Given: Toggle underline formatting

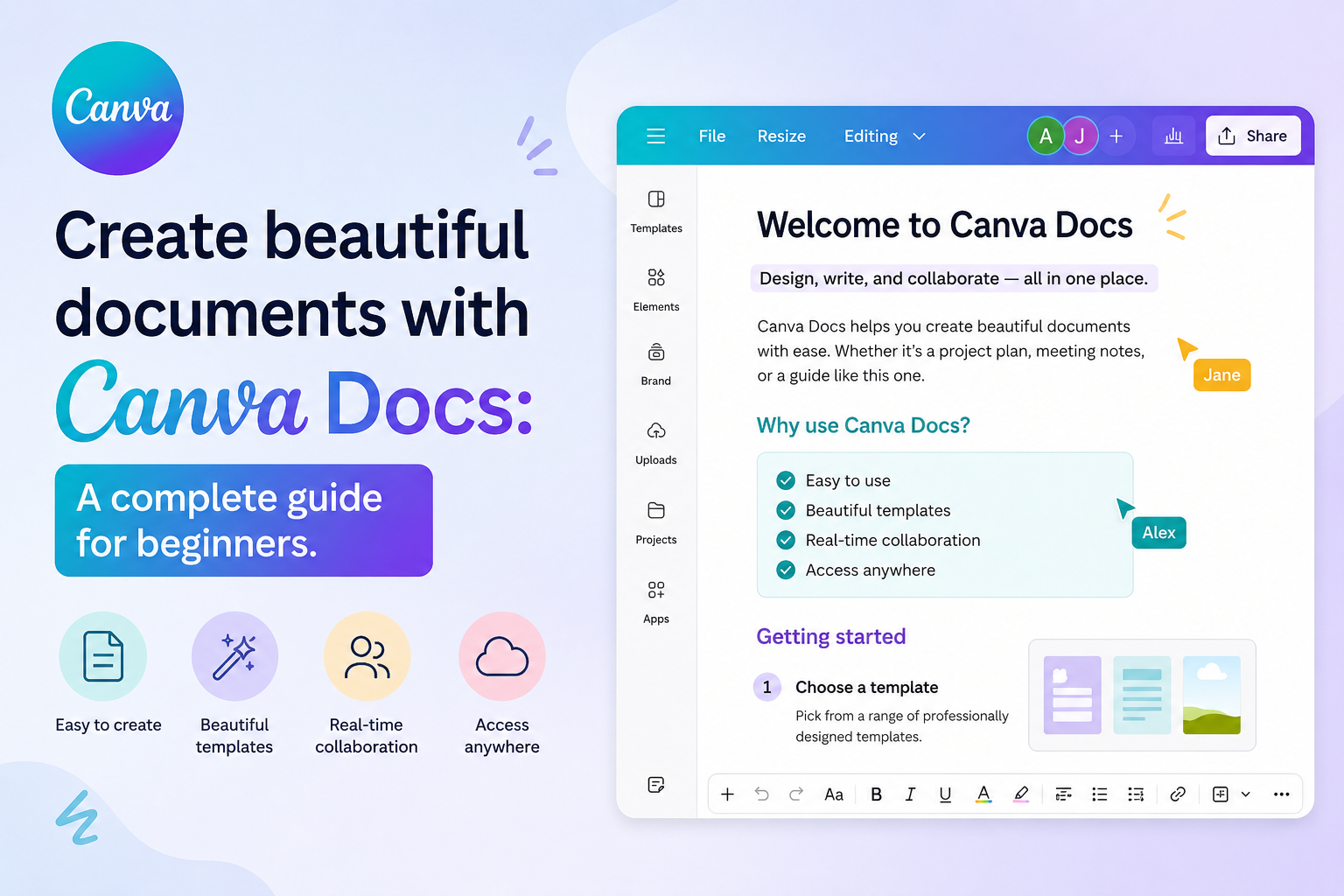Looking at the screenshot, I should [945, 794].
